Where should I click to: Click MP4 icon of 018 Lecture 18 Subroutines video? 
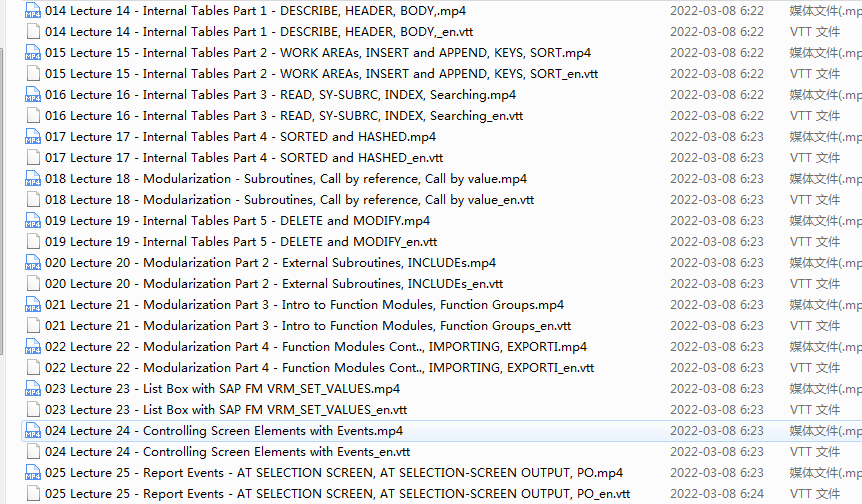(33, 178)
